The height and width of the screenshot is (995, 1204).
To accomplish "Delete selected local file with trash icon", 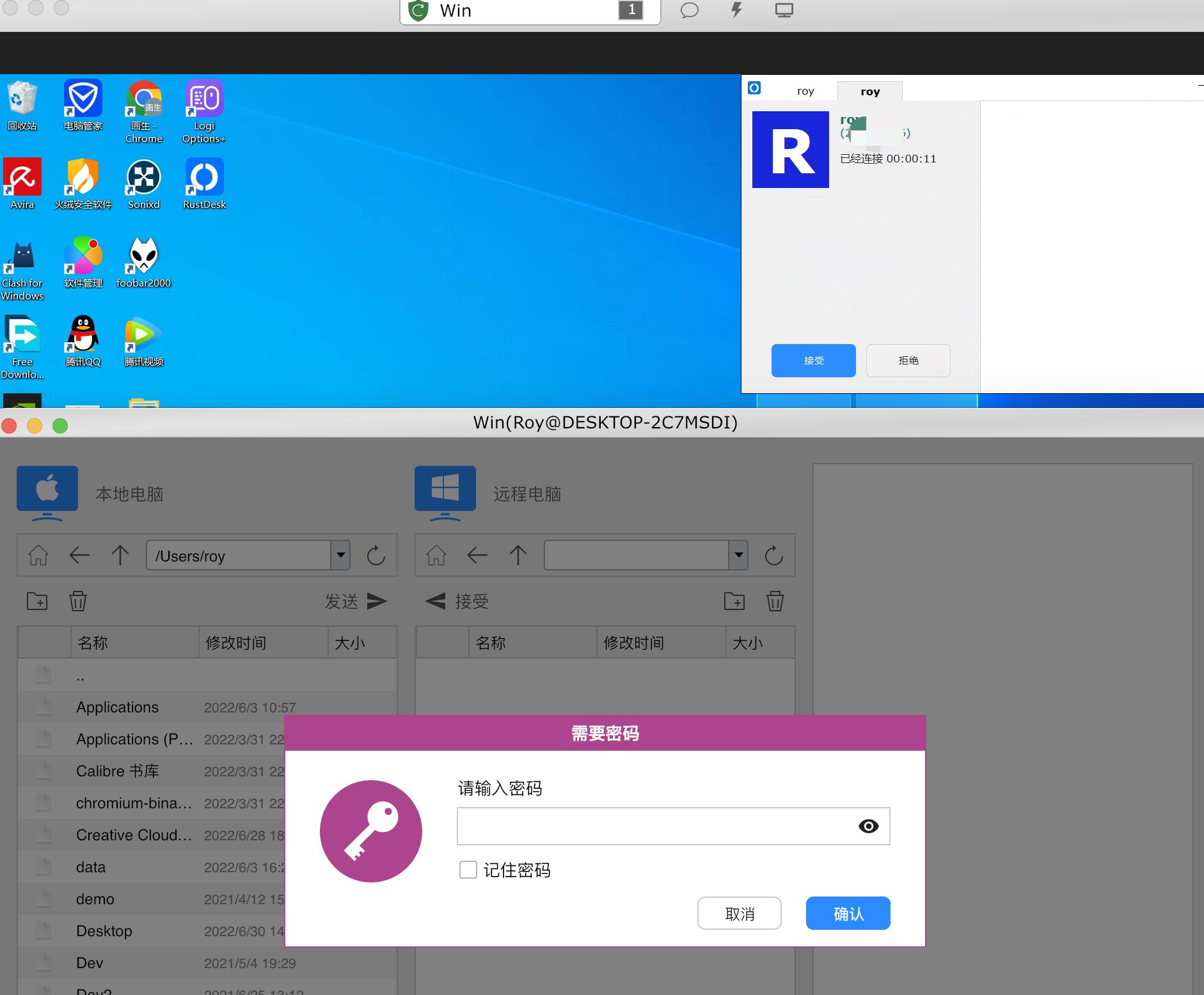I will pos(78,601).
